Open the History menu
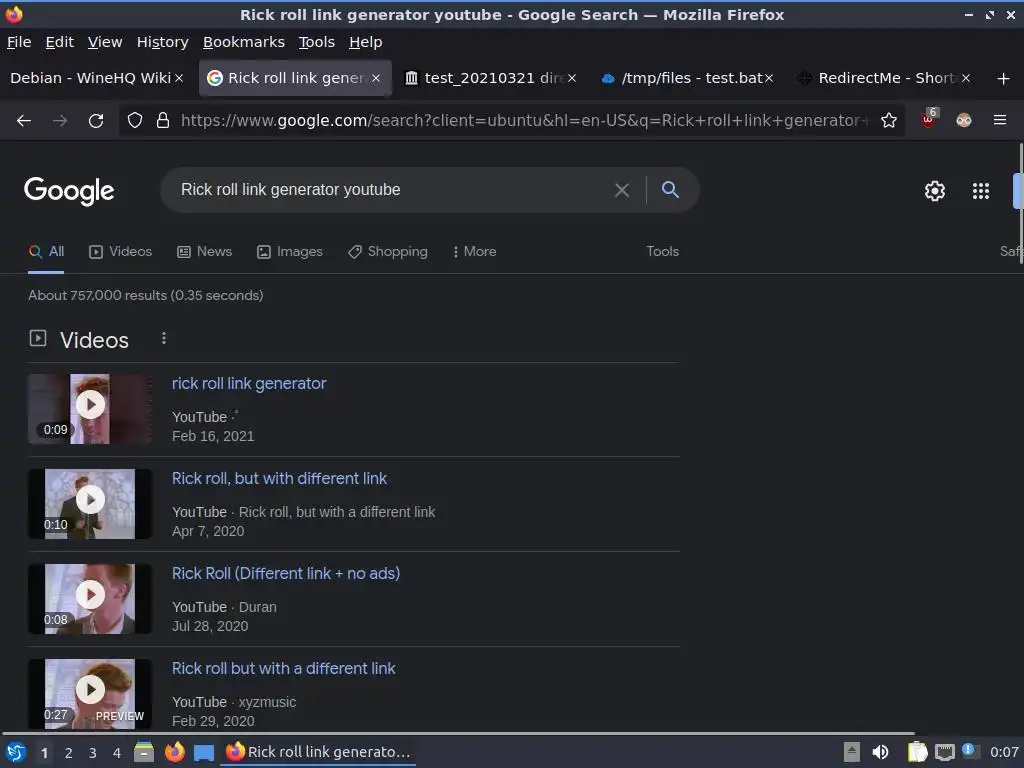The image size is (1024, 768). (163, 42)
